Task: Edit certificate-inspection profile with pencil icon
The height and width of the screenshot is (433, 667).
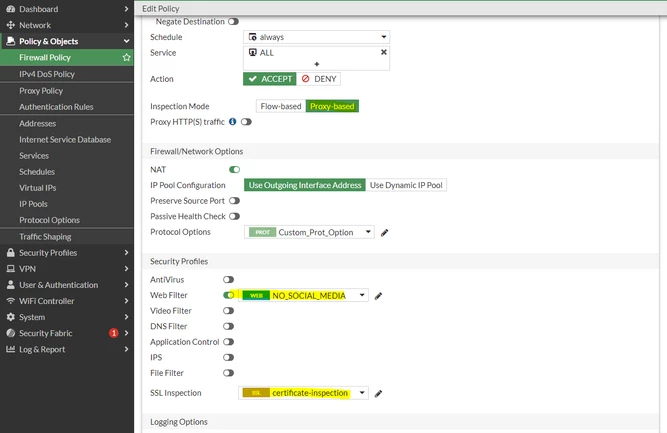Action: point(378,393)
